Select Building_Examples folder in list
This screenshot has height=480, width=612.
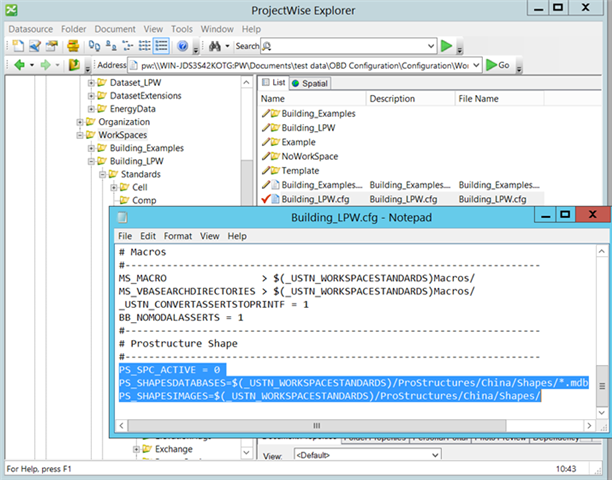point(318,114)
